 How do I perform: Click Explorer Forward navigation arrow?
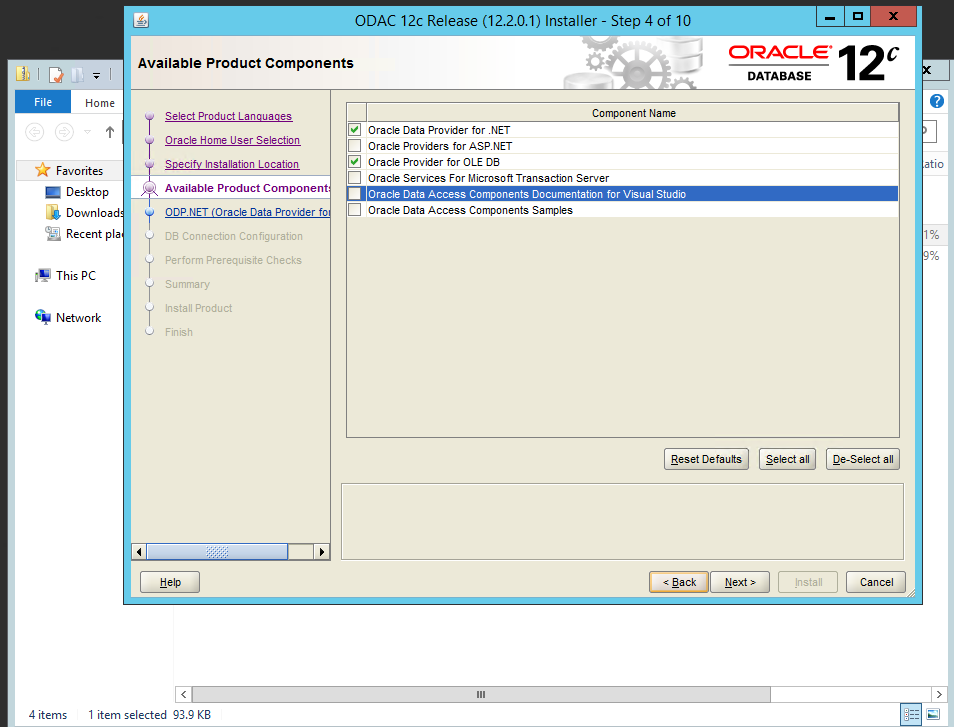(x=64, y=131)
